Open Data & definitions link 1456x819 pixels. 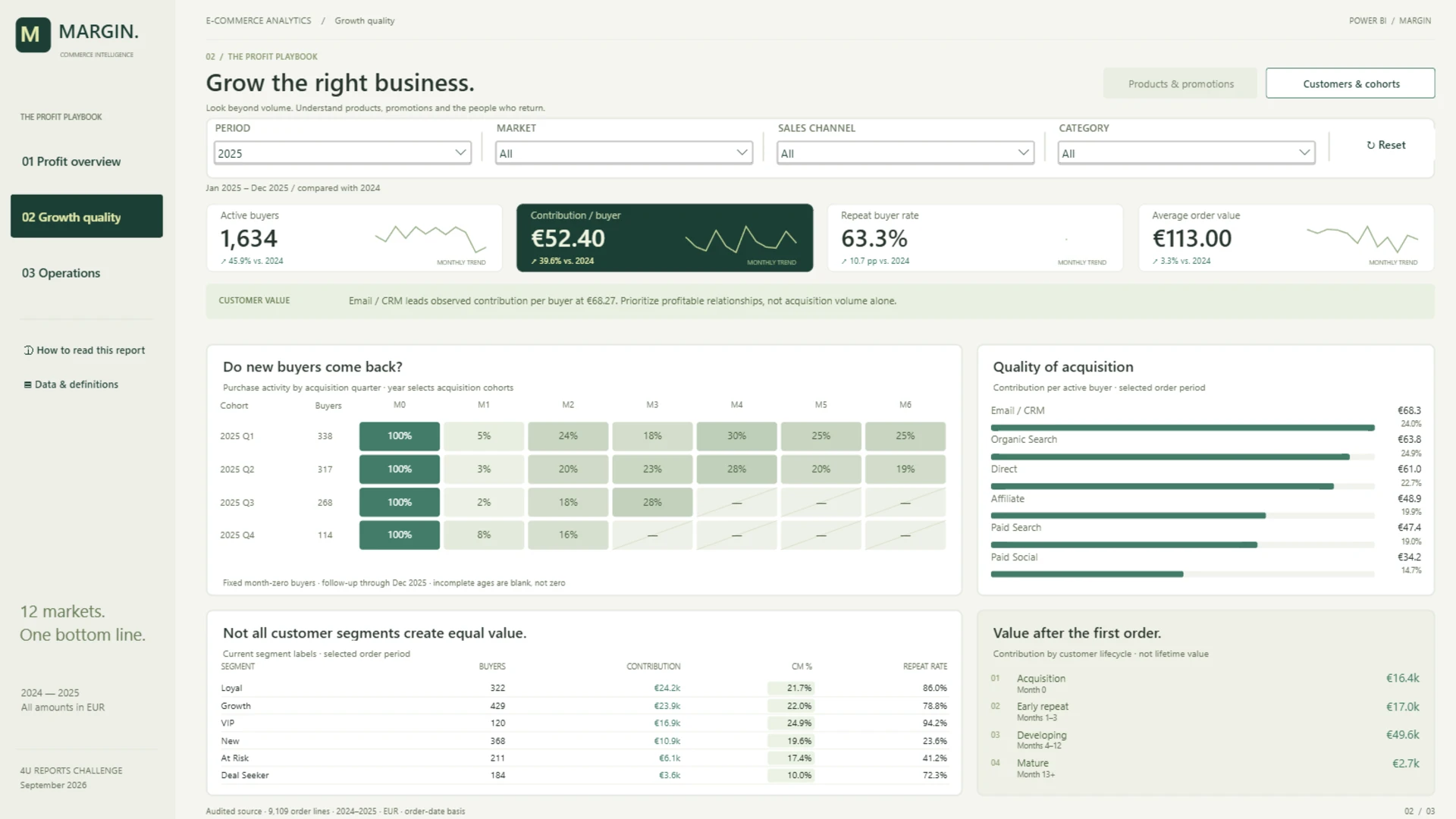[x=71, y=384]
